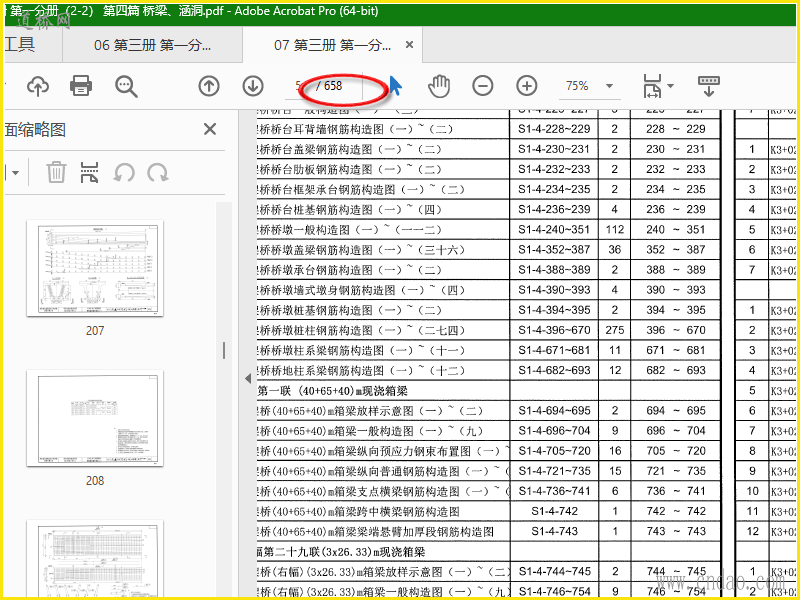The height and width of the screenshot is (600, 800).
Task: Close the page thumbnails panel
Action: click(210, 129)
